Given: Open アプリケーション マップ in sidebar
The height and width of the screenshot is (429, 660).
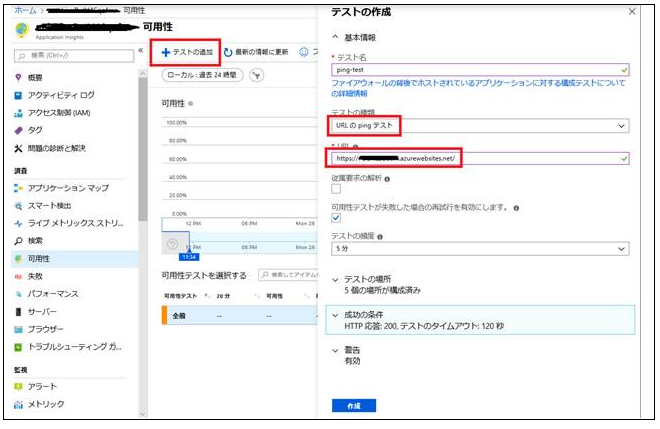Looking at the screenshot, I should [70, 187].
